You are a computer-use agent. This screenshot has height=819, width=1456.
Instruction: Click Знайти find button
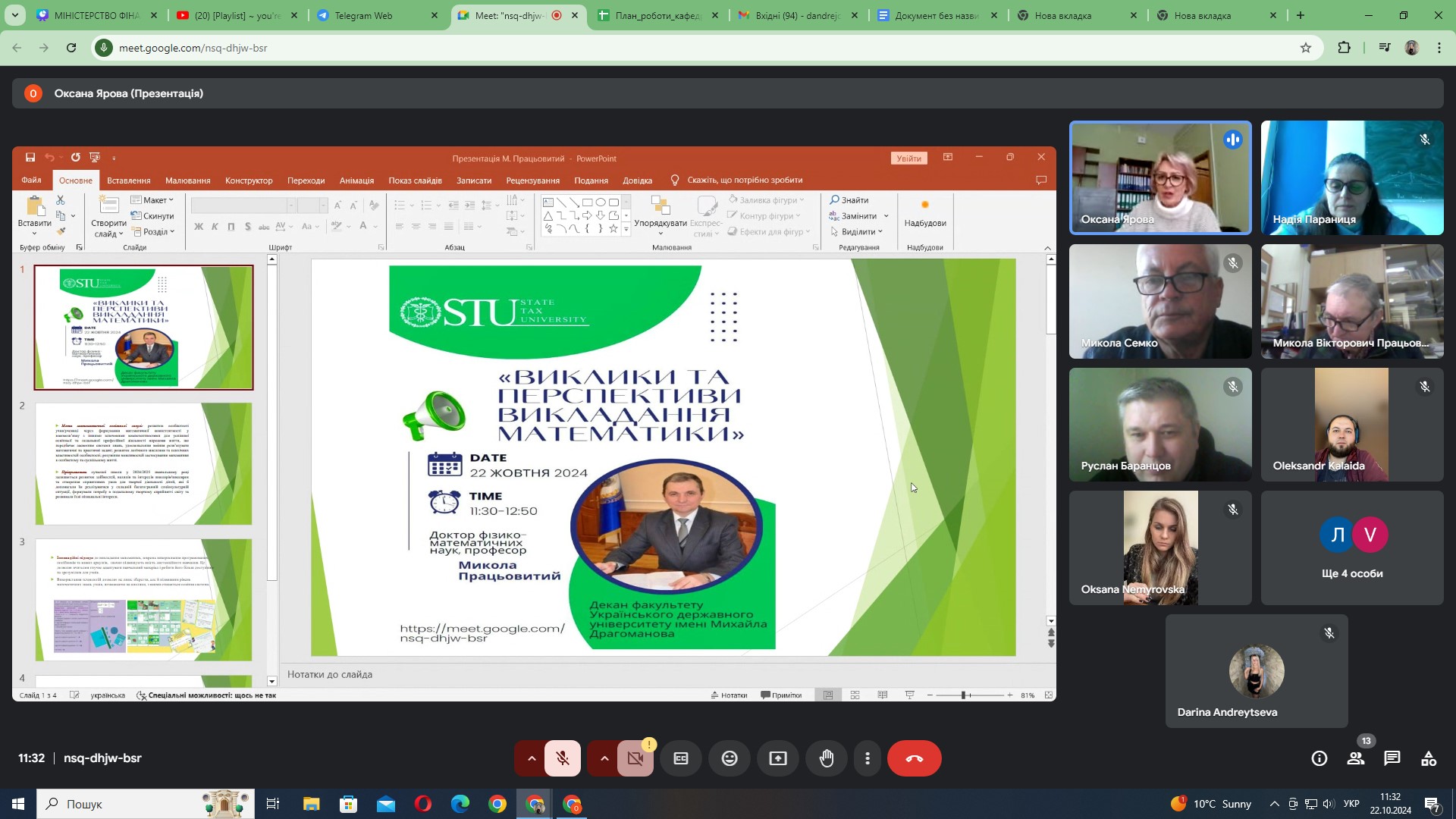(x=849, y=200)
